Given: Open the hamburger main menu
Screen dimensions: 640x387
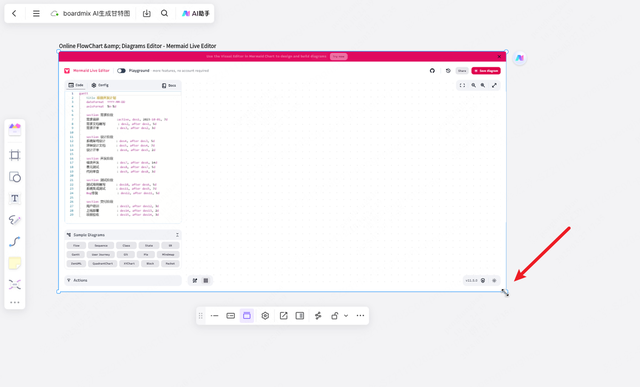Looking at the screenshot, I should [36, 13].
